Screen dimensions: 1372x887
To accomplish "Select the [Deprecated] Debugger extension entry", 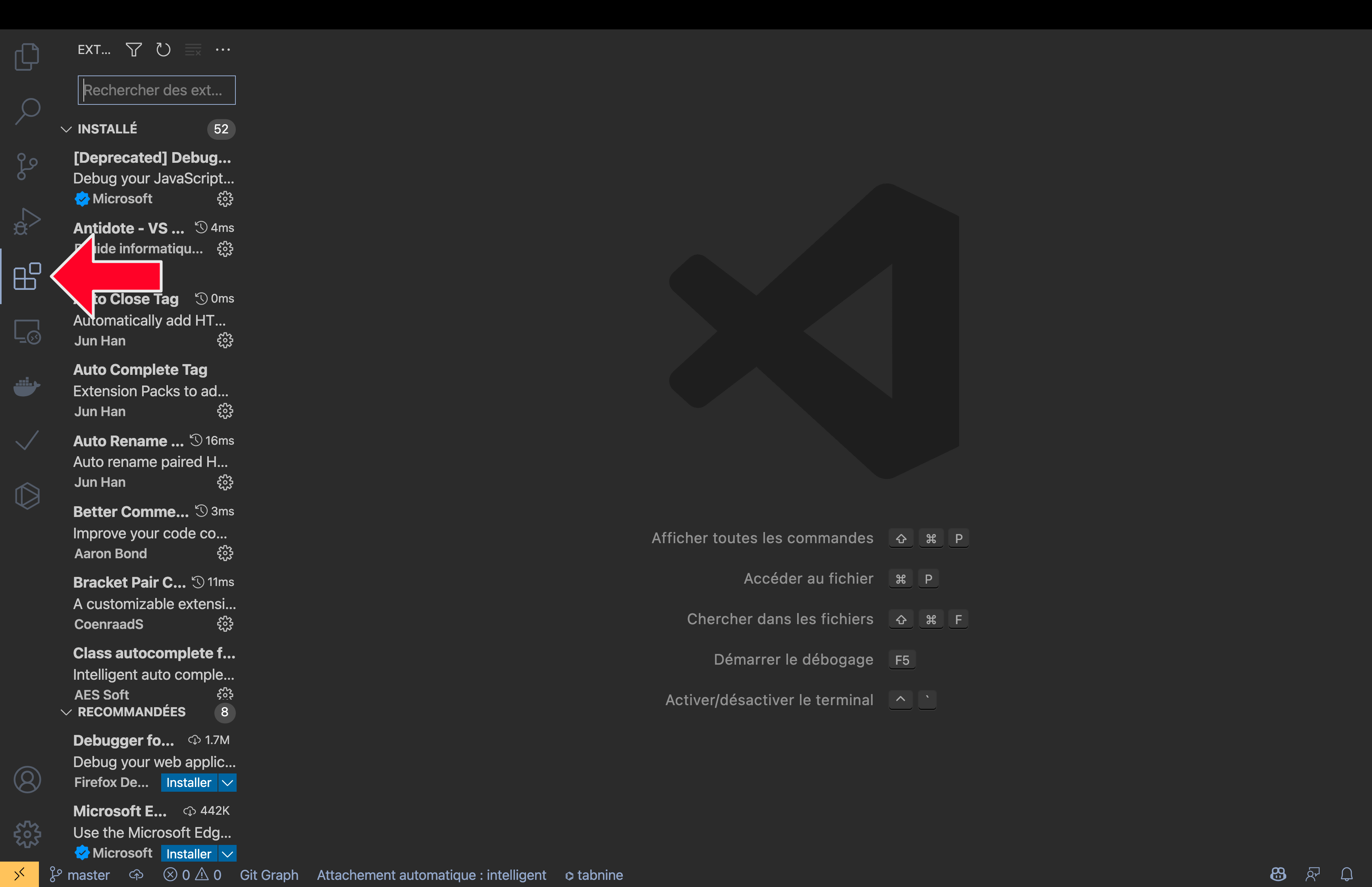I will 148,178.
